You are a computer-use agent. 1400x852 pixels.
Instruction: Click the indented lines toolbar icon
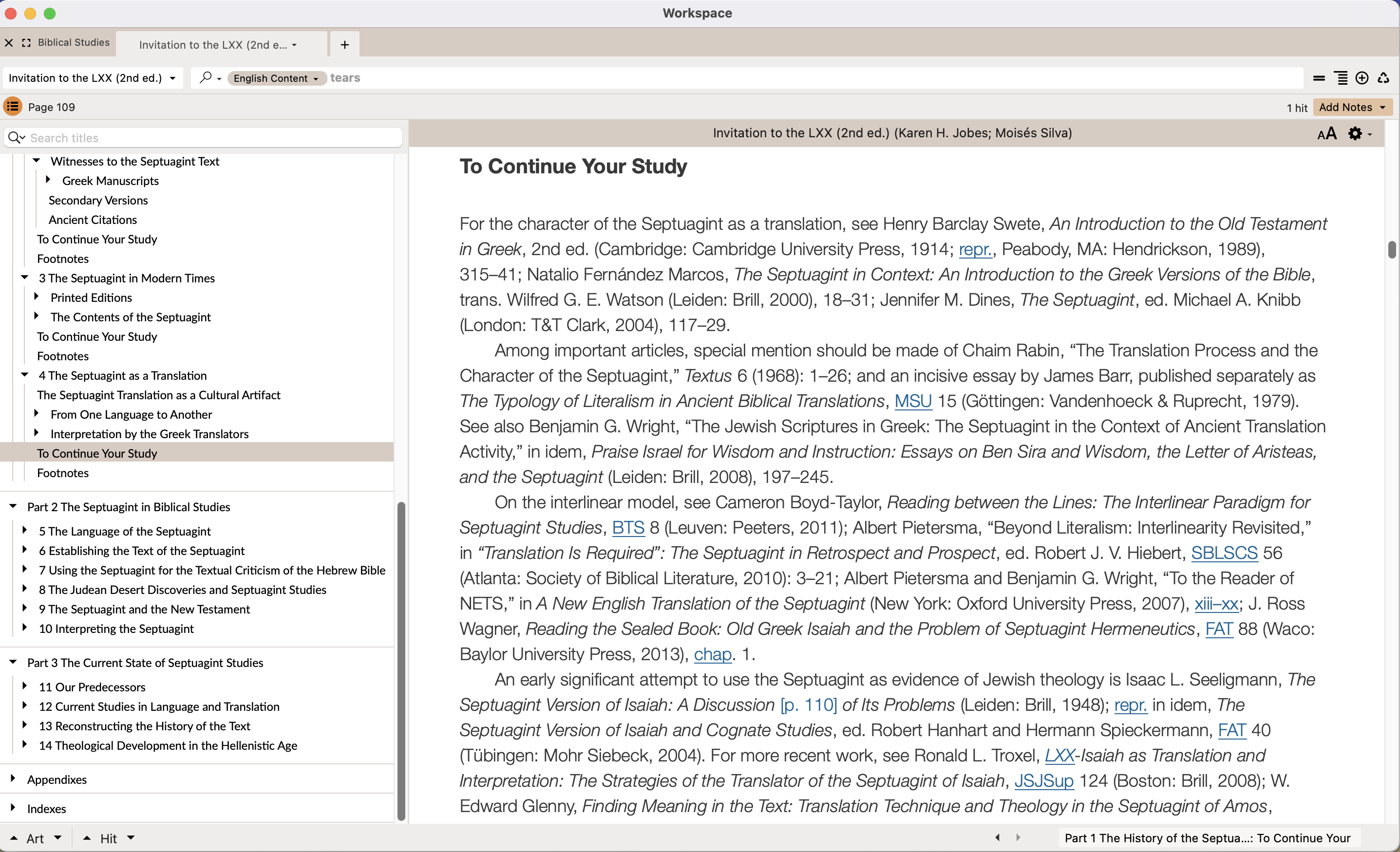click(x=1341, y=78)
